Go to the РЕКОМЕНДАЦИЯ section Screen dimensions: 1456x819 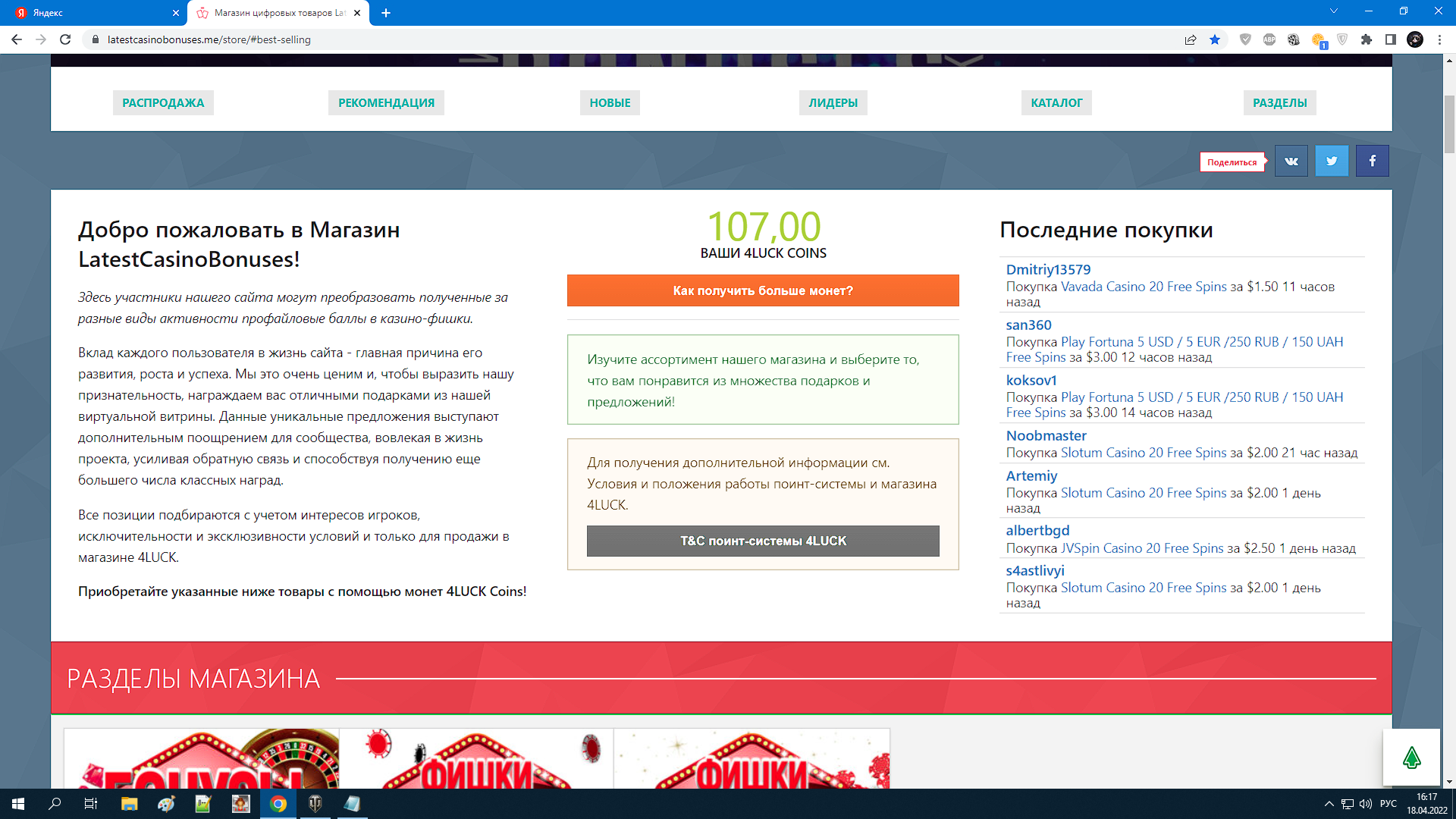point(386,103)
